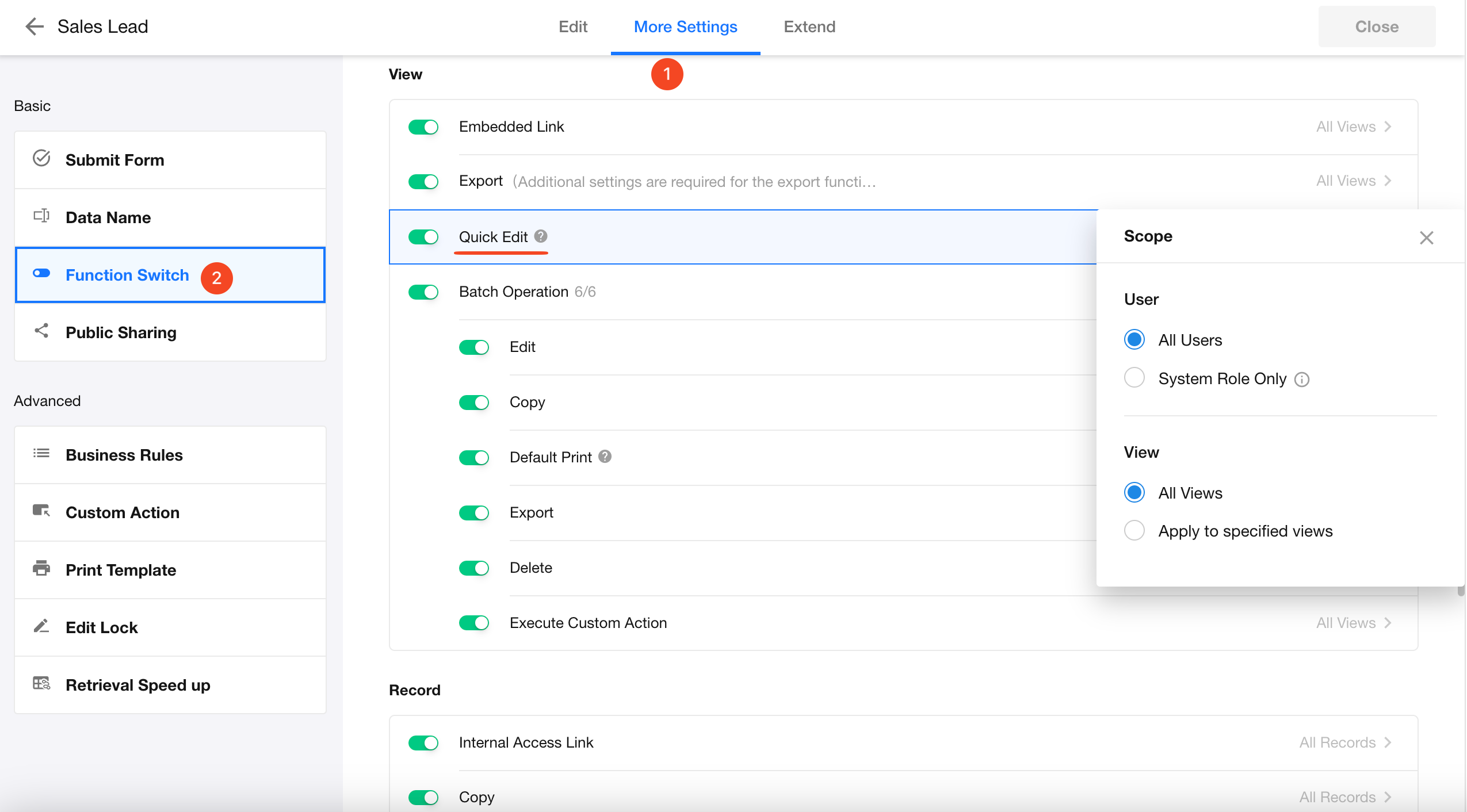The height and width of the screenshot is (812, 1467).
Task: Expand All Views for Execute Custom Action
Action: coord(1354,623)
